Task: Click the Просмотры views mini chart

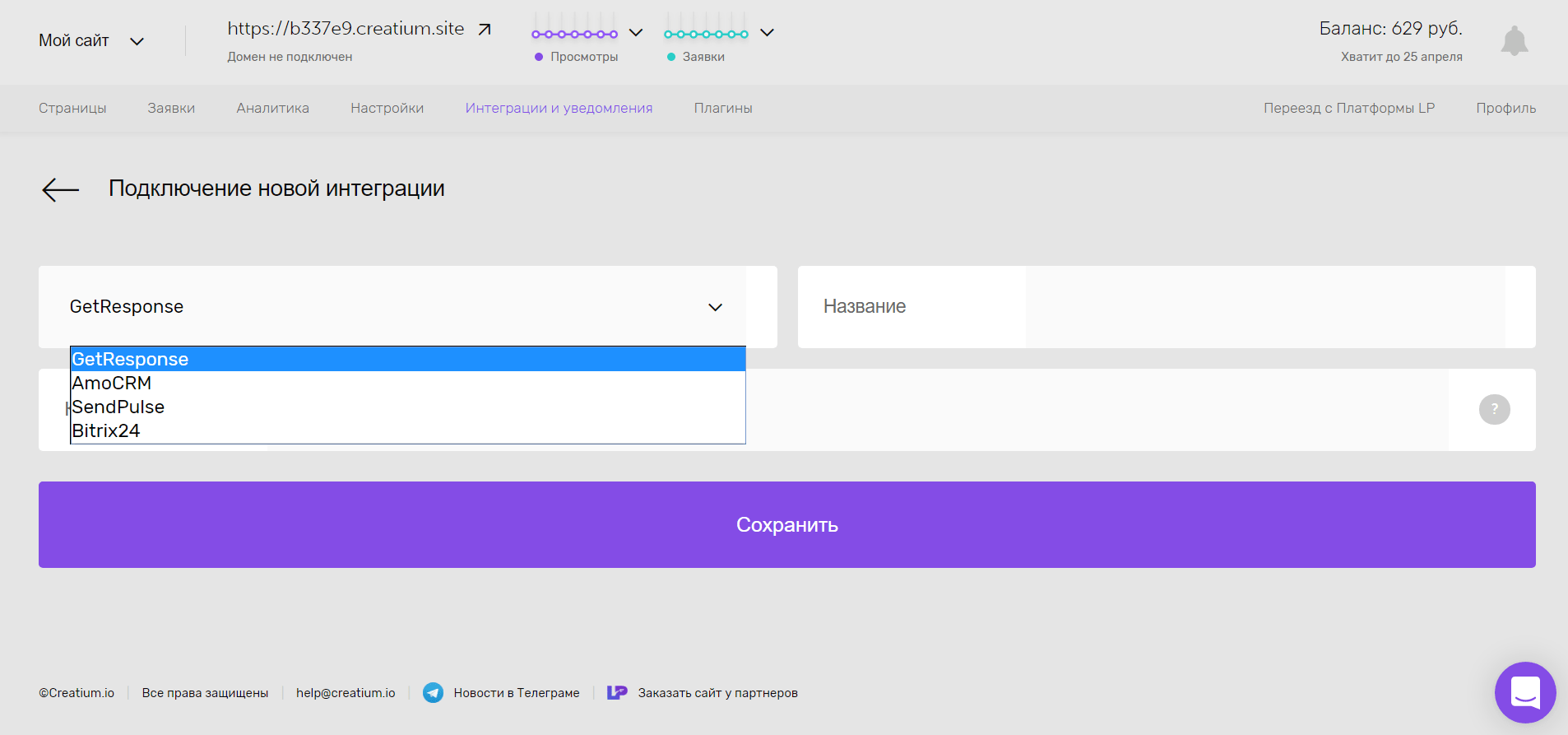Action: [x=574, y=27]
